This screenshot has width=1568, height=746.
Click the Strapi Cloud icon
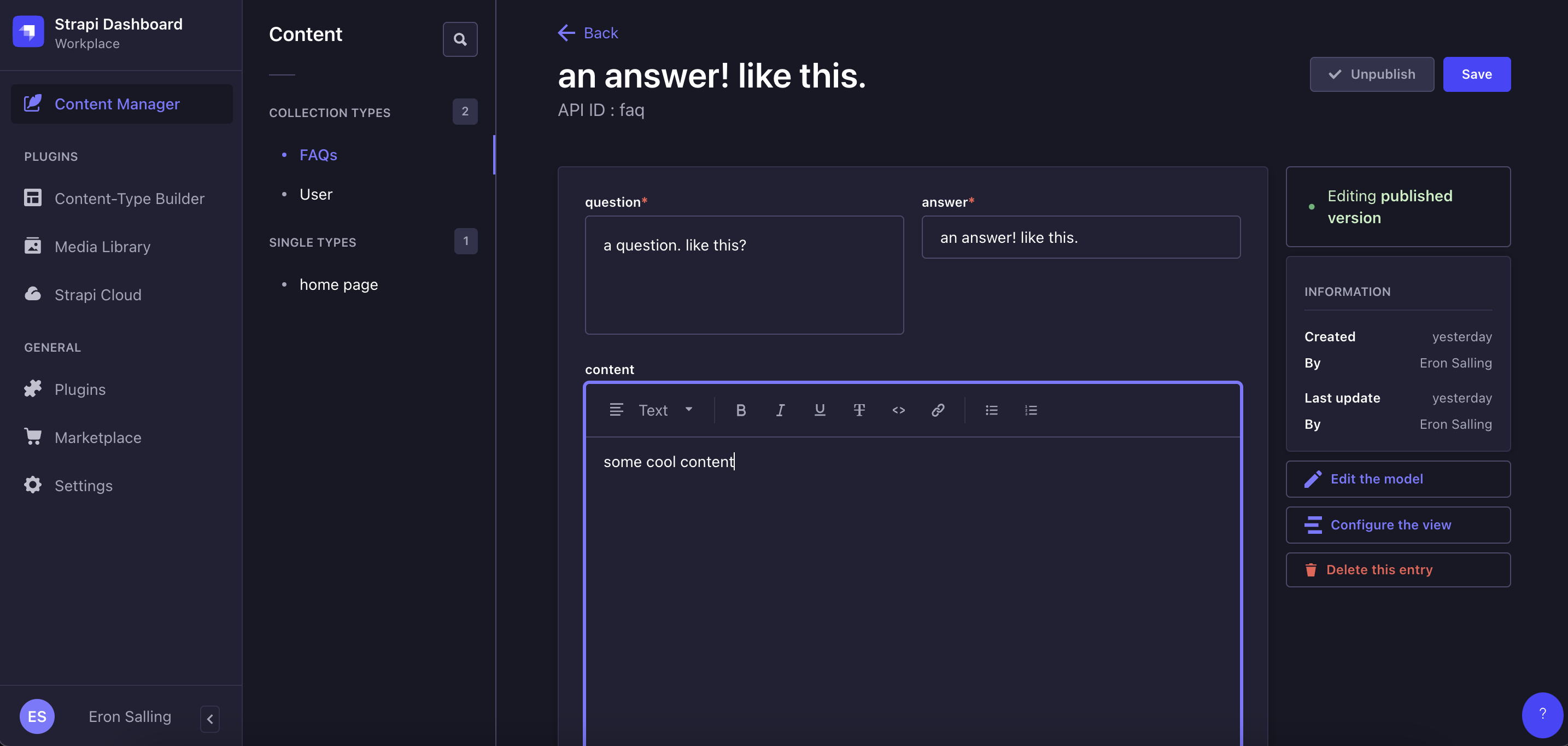33,294
